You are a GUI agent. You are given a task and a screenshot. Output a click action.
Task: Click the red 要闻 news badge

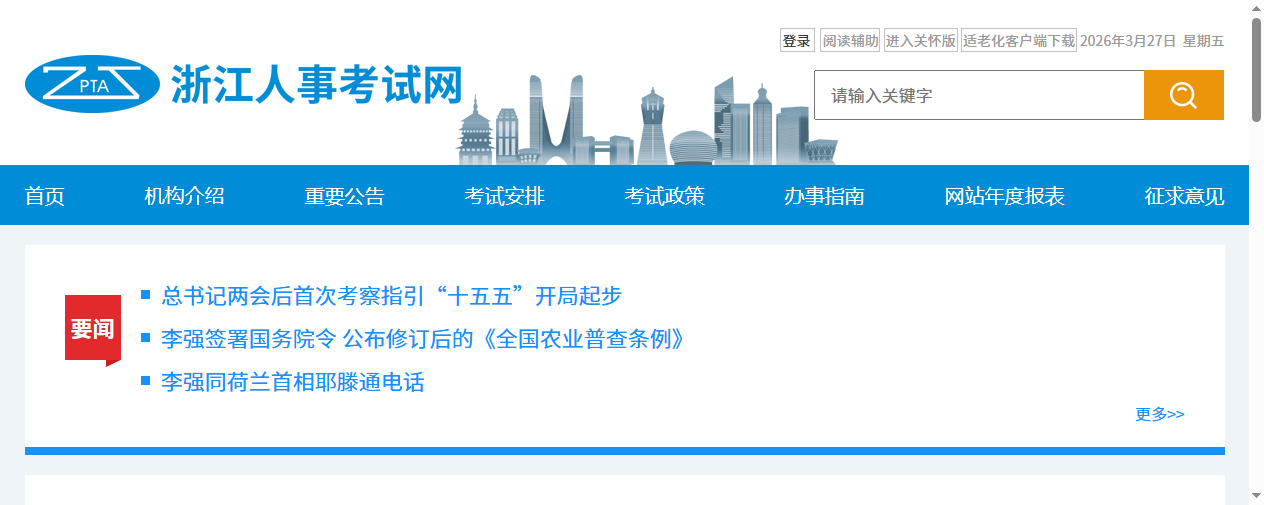92,329
